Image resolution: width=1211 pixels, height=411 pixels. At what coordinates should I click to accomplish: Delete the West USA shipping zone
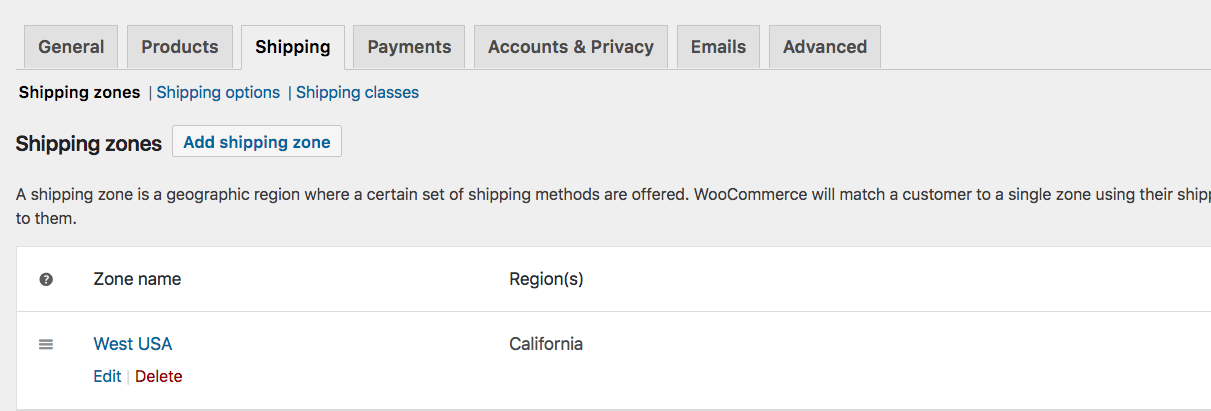pos(159,377)
